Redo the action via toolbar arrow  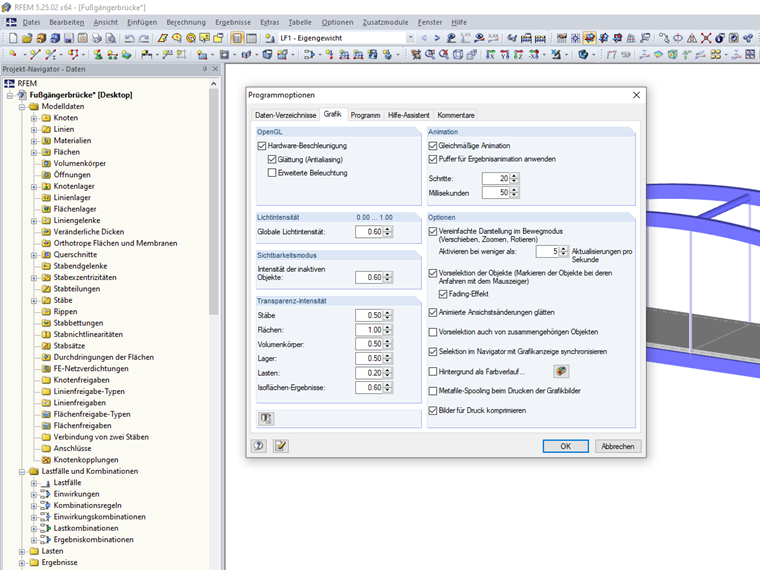tap(144, 38)
